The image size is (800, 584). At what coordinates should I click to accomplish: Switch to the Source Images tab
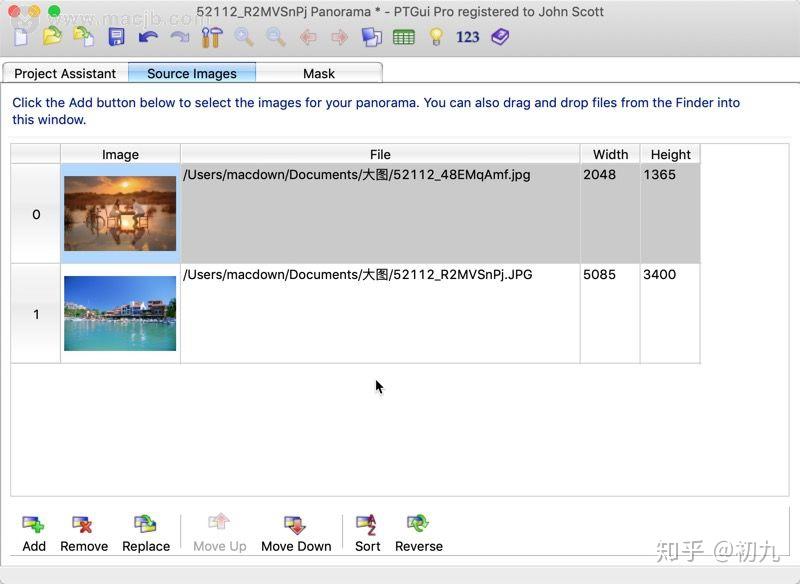(192, 73)
